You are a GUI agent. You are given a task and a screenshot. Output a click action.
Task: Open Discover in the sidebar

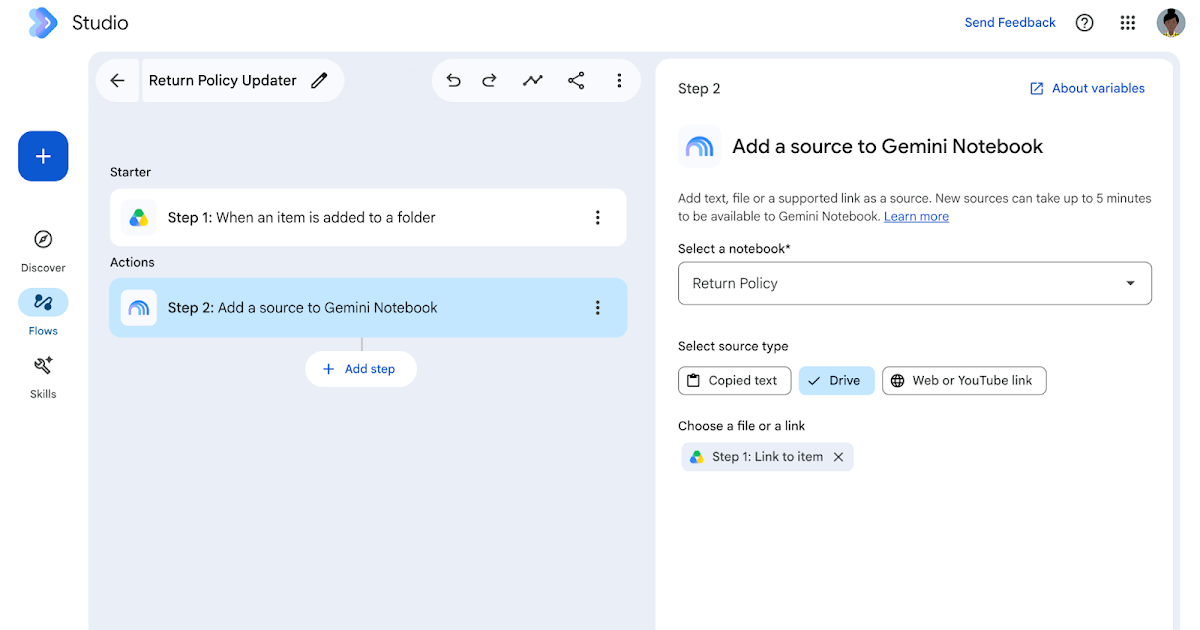click(x=43, y=249)
